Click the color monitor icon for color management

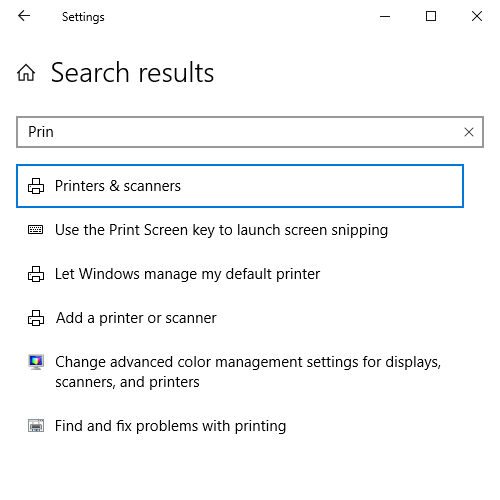click(36, 362)
